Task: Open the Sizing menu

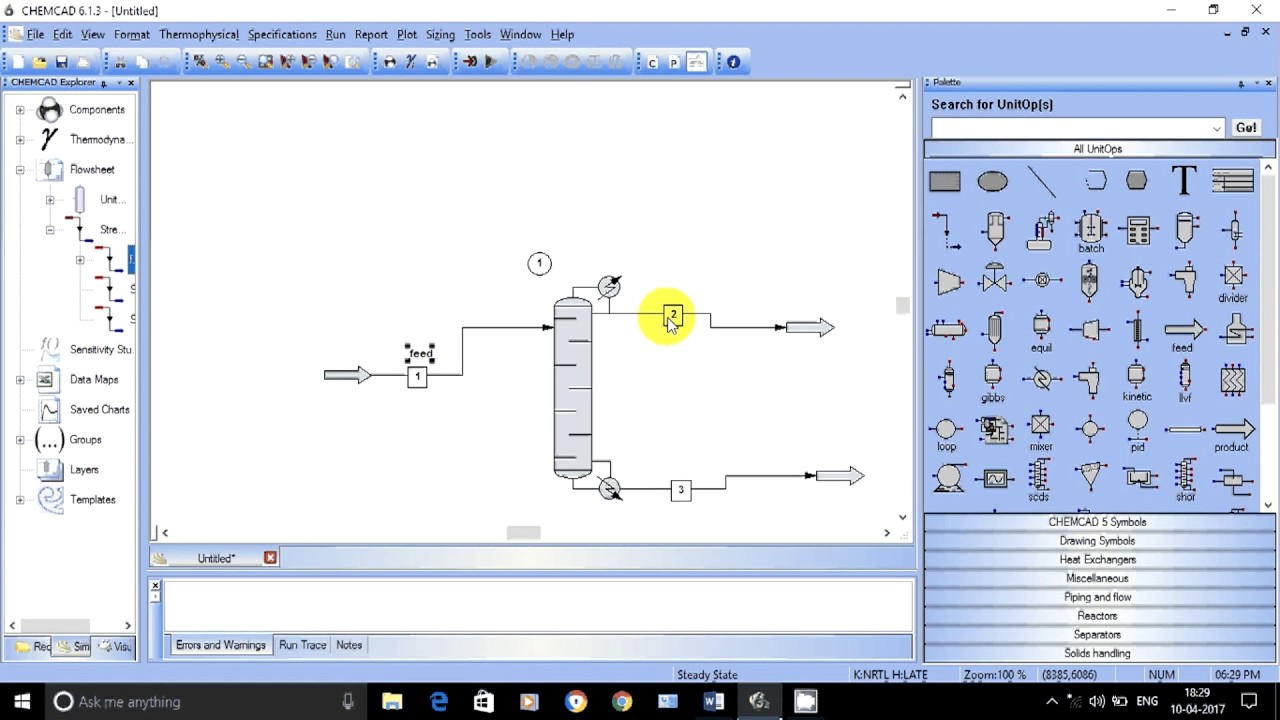Action: click(440, 34)
